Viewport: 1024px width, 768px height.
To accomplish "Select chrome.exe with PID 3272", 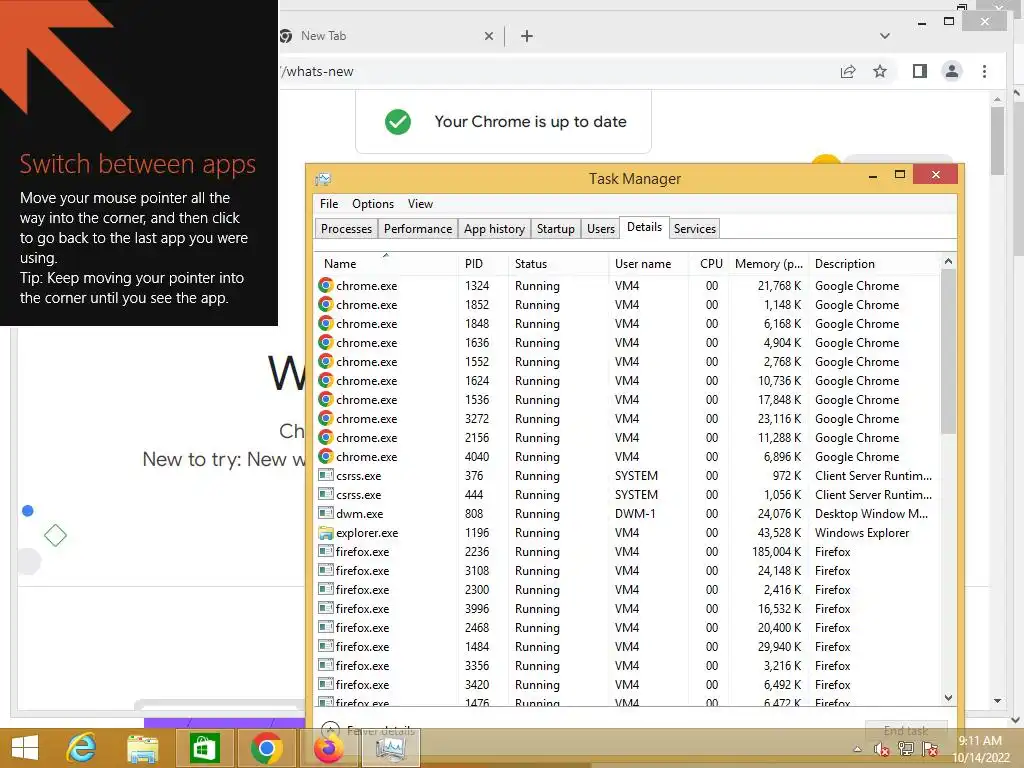I will pyautogui.click(x=628, y=419).
